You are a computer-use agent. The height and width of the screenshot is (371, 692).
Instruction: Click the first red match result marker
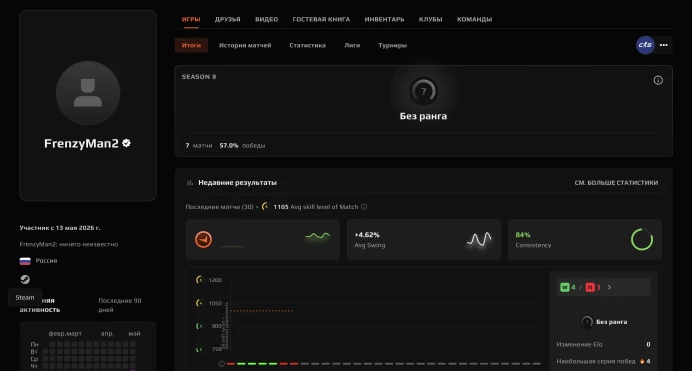[230, 364]
